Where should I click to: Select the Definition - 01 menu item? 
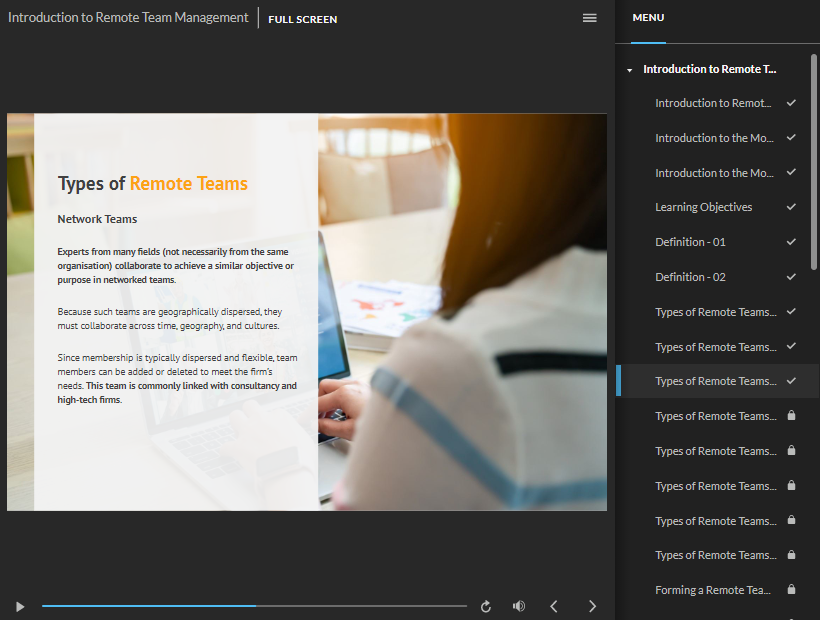690,242
